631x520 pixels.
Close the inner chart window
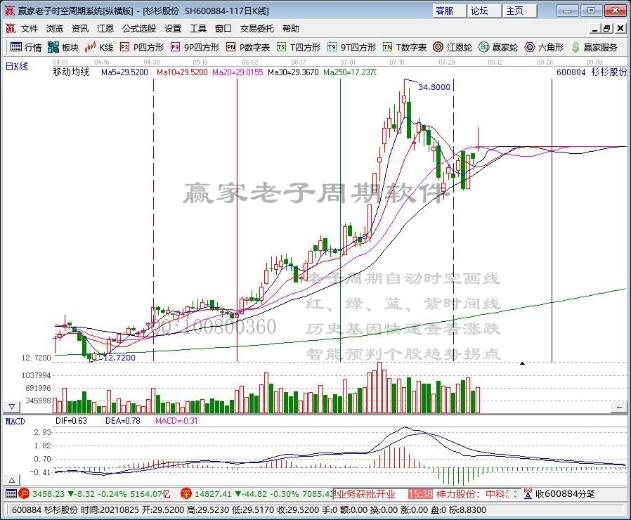tap(620, 28)
